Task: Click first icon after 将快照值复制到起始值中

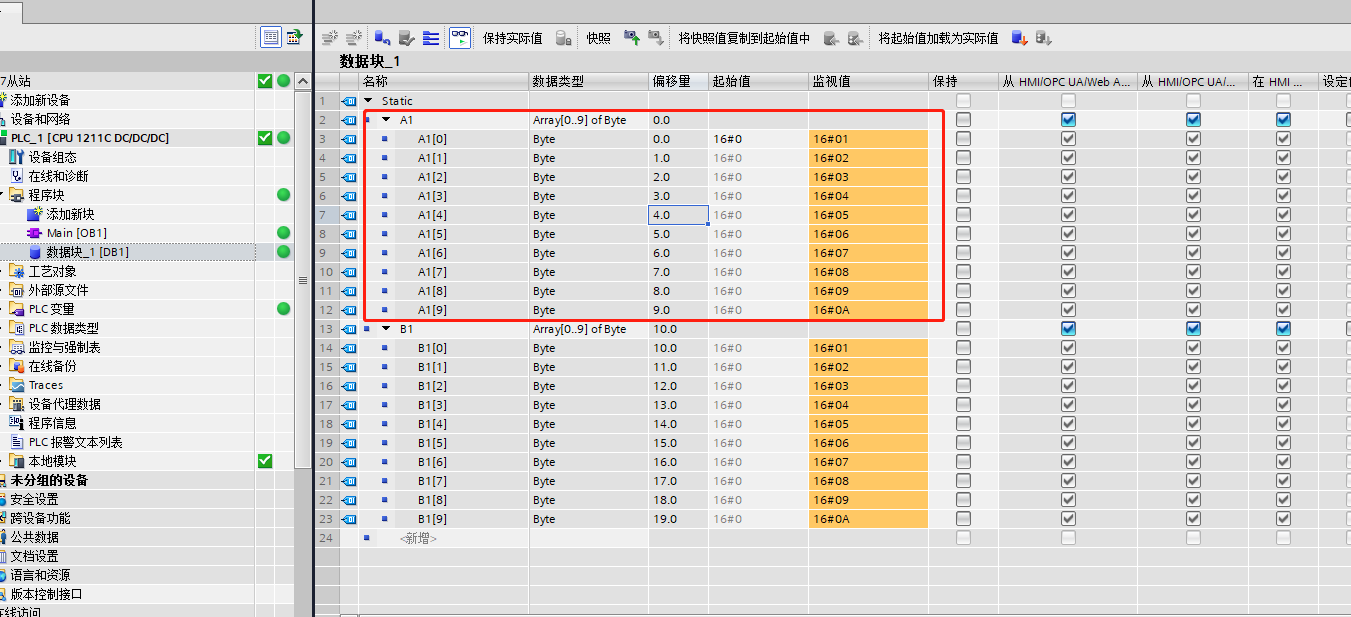Action: tap(831, 38)
